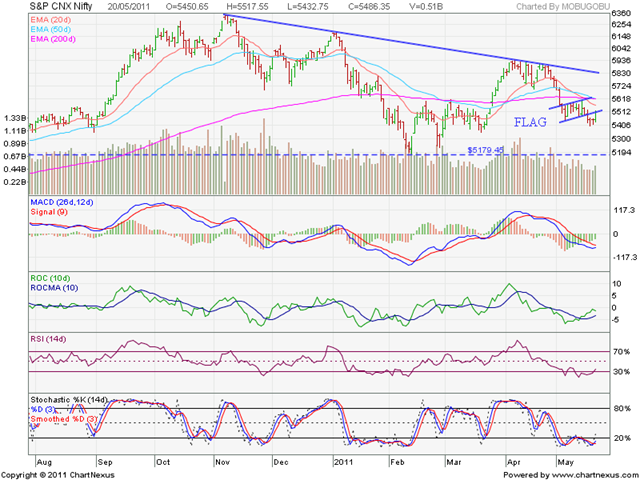
Task: Click the RSI (14d) indicator label
Action: point(48,339)
